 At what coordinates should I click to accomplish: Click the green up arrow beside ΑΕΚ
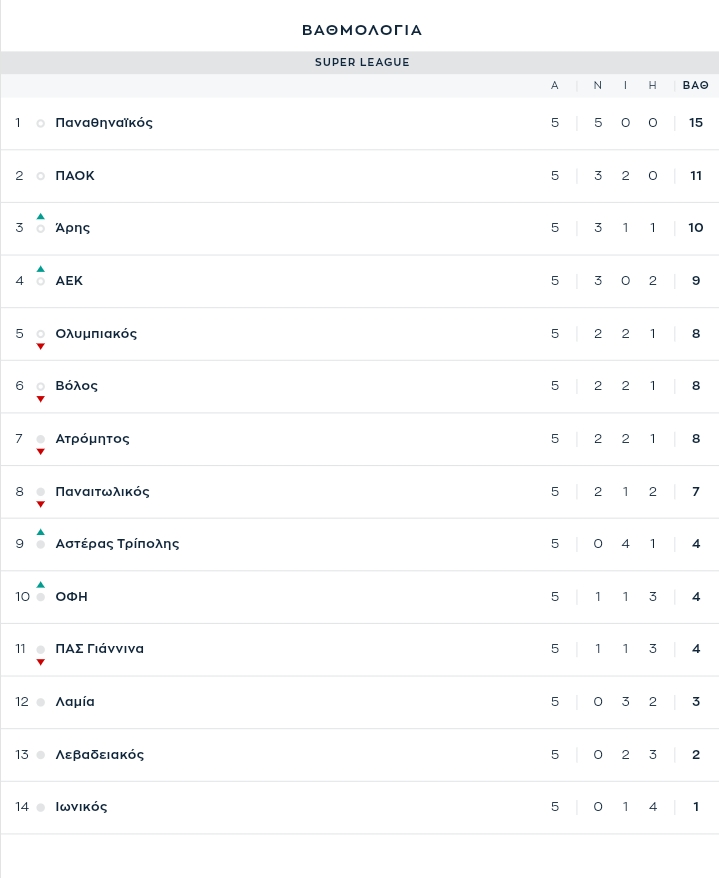[40, 269]
